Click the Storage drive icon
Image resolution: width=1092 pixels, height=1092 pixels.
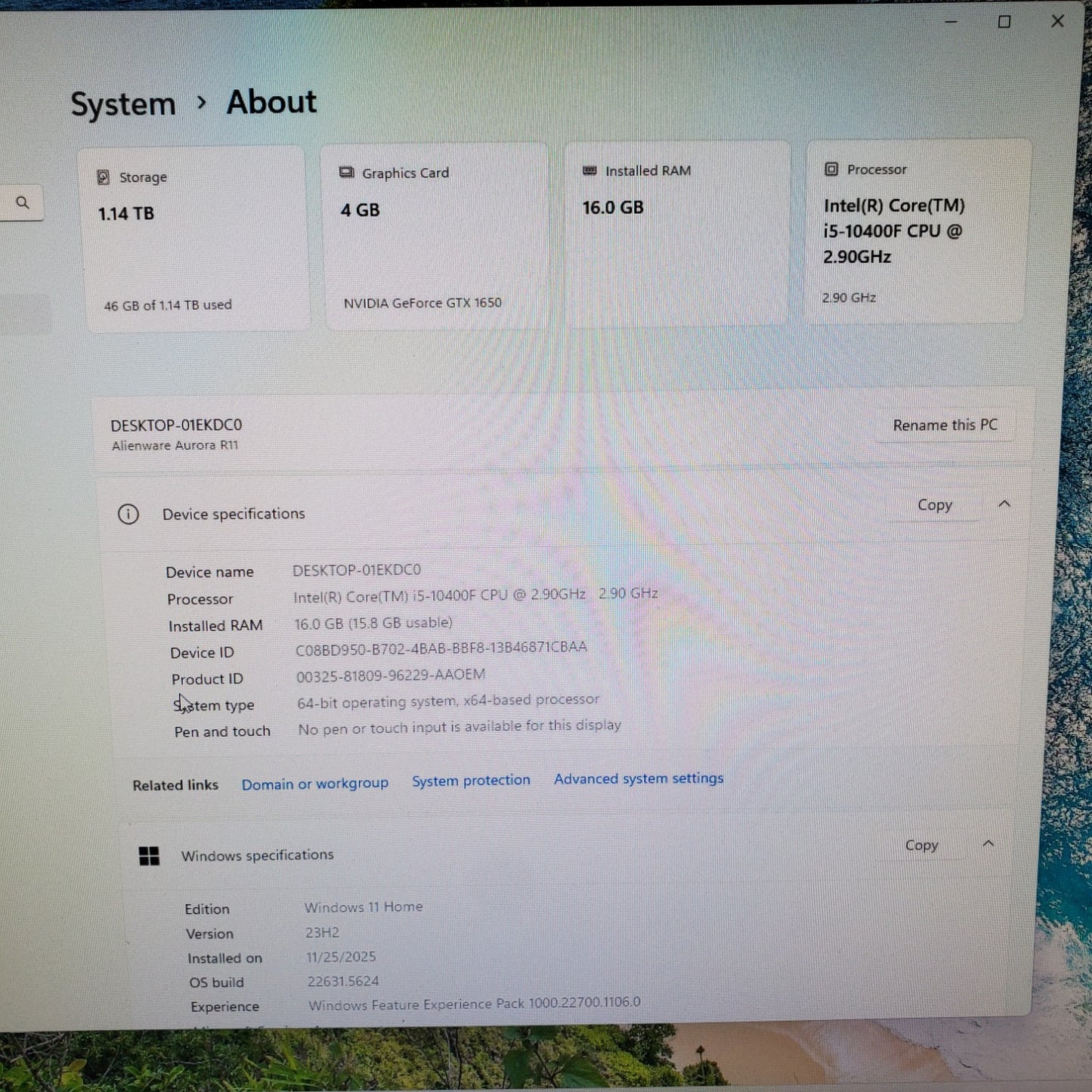(x=104, y=178)
